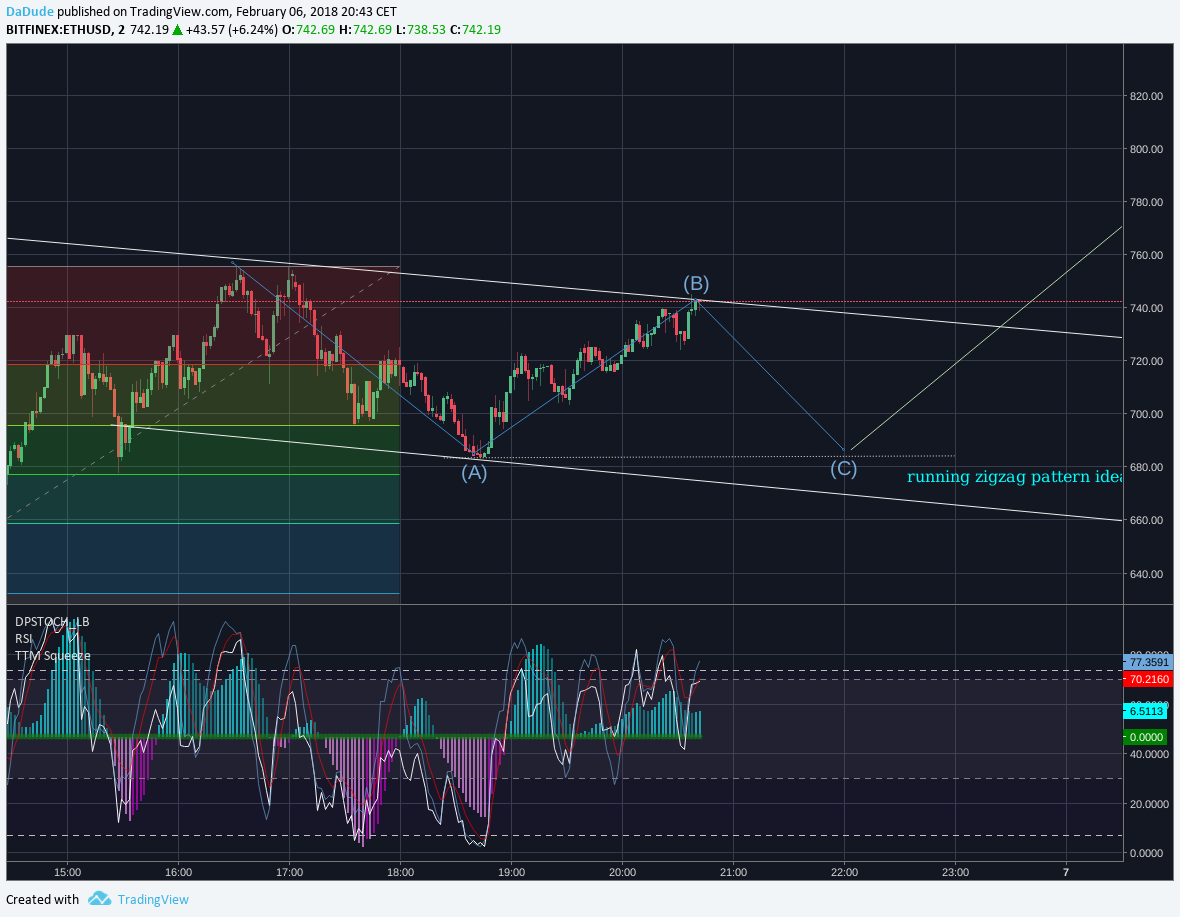Click the +43.57 (+6.24%) change value

pos(233,30)
